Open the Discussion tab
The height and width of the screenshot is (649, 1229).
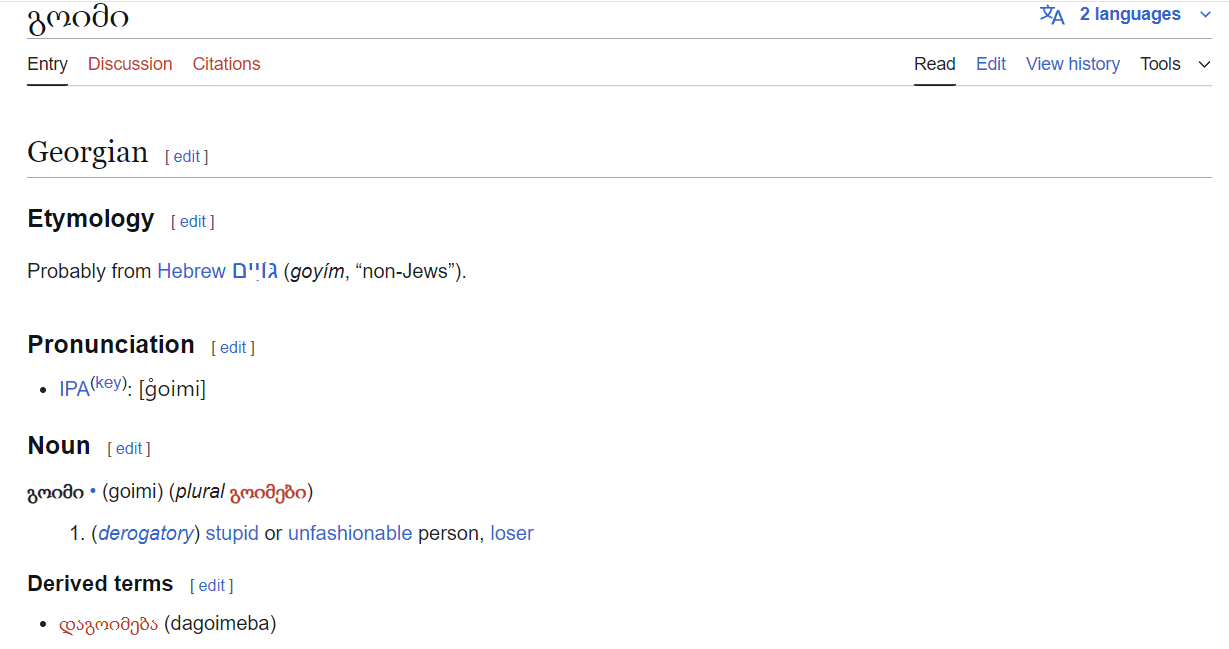[x=130, y=64]
